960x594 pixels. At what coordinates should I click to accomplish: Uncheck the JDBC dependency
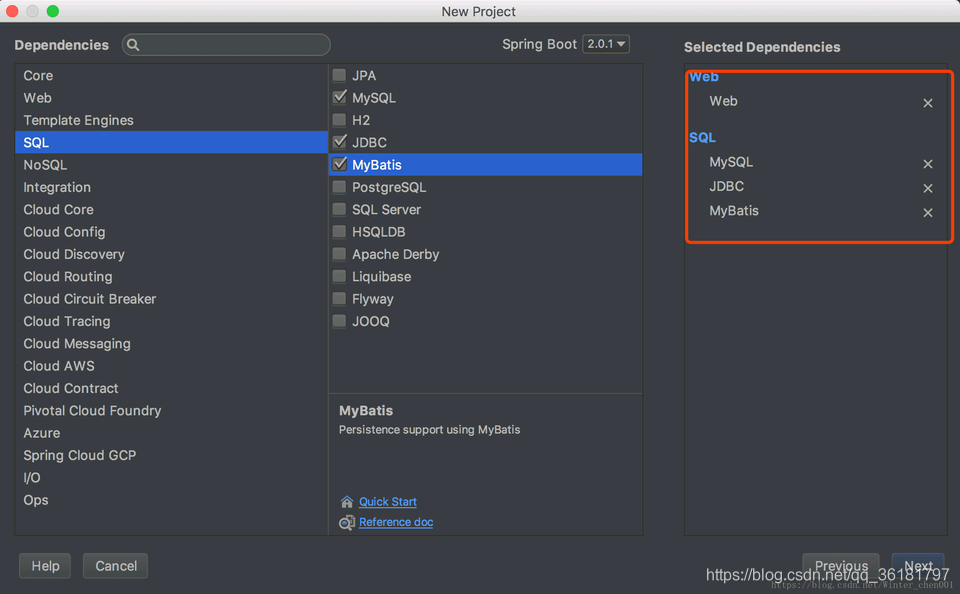tap(339, 142)
